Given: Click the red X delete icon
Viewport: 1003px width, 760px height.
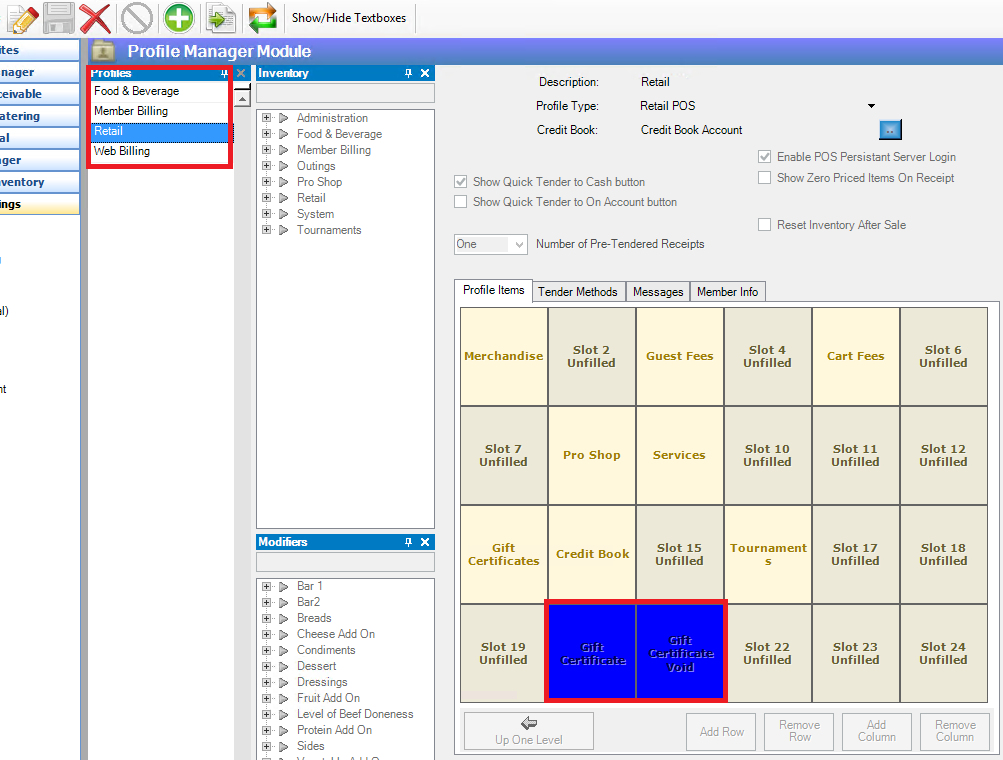Looking at the screenshot, I should [x=95, y=18].
